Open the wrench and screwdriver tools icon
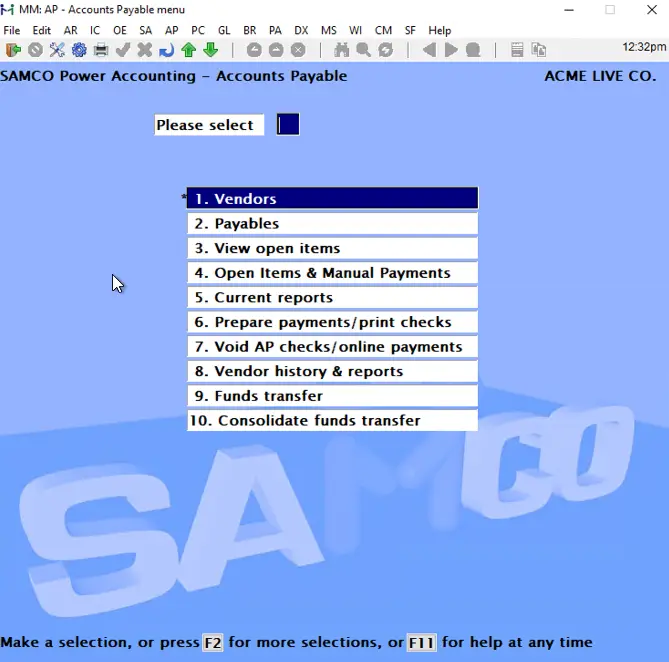Viewport: 669px width, 662px height. point(56,50)
